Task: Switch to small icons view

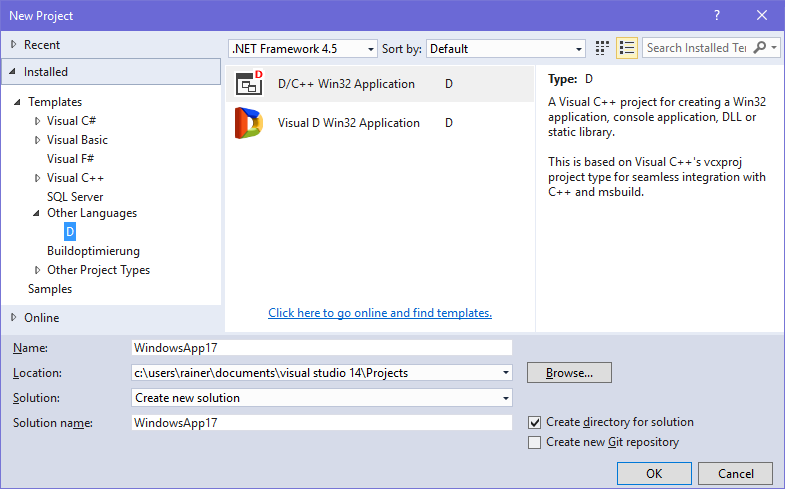Action: [602, 48]
